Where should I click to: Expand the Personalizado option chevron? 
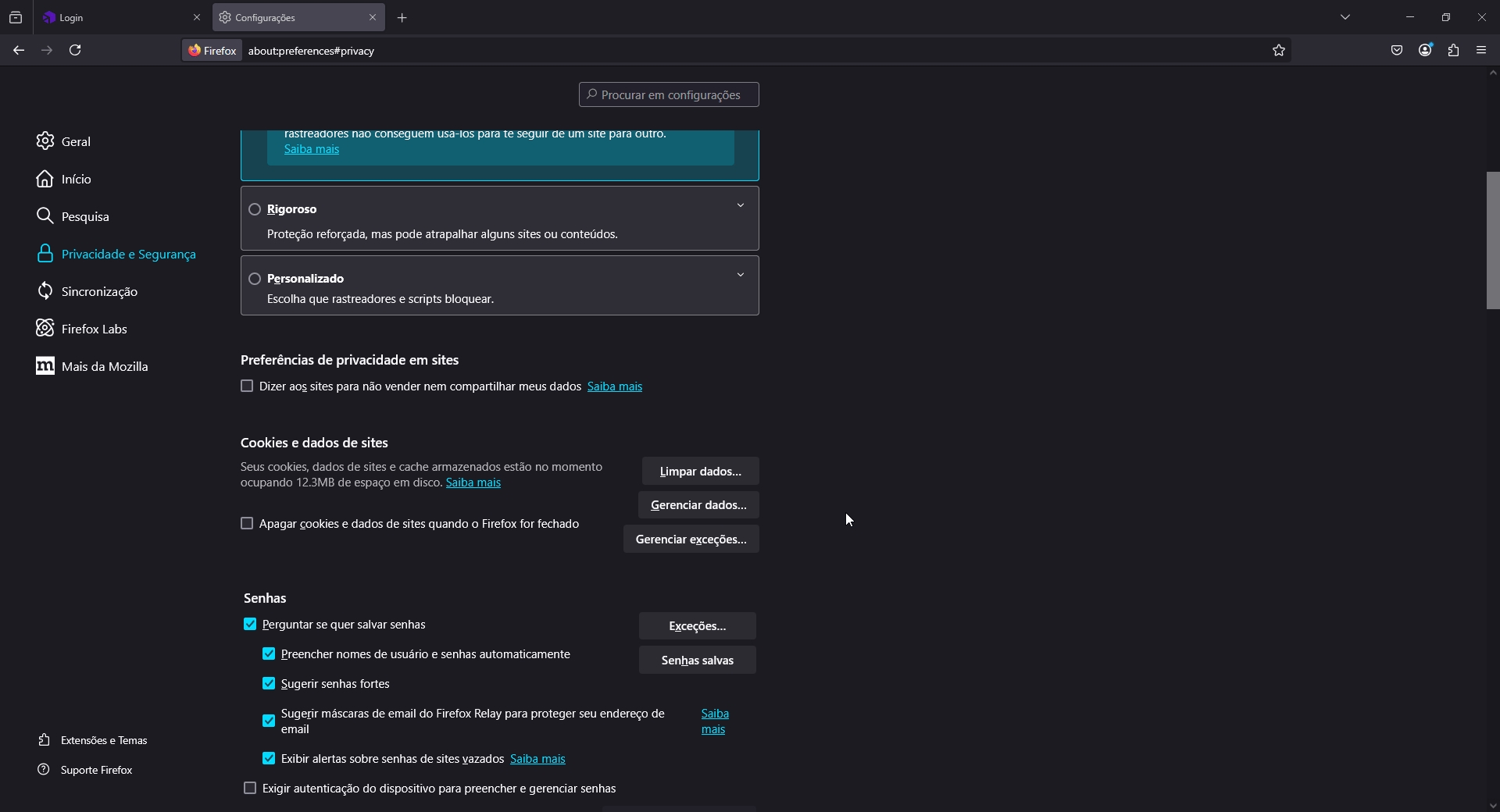(741, 276)
